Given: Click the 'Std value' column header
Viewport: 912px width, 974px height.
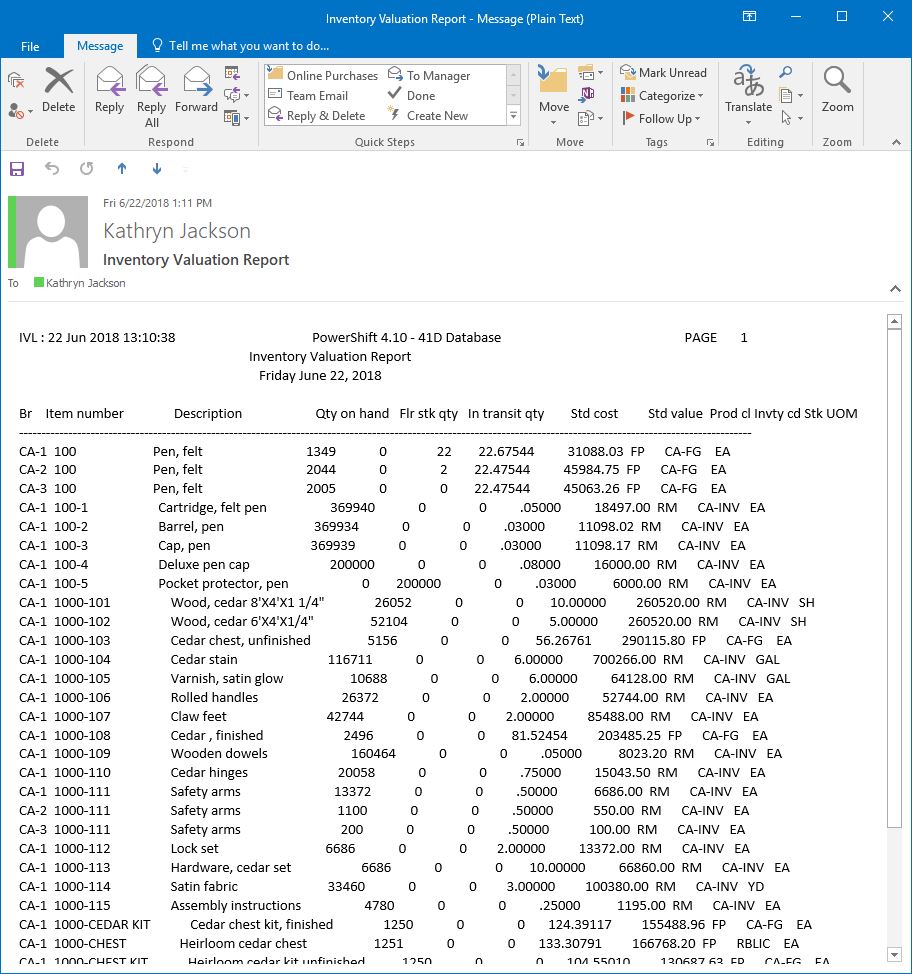Looking at the screenshot, I should tap(675, 413).
